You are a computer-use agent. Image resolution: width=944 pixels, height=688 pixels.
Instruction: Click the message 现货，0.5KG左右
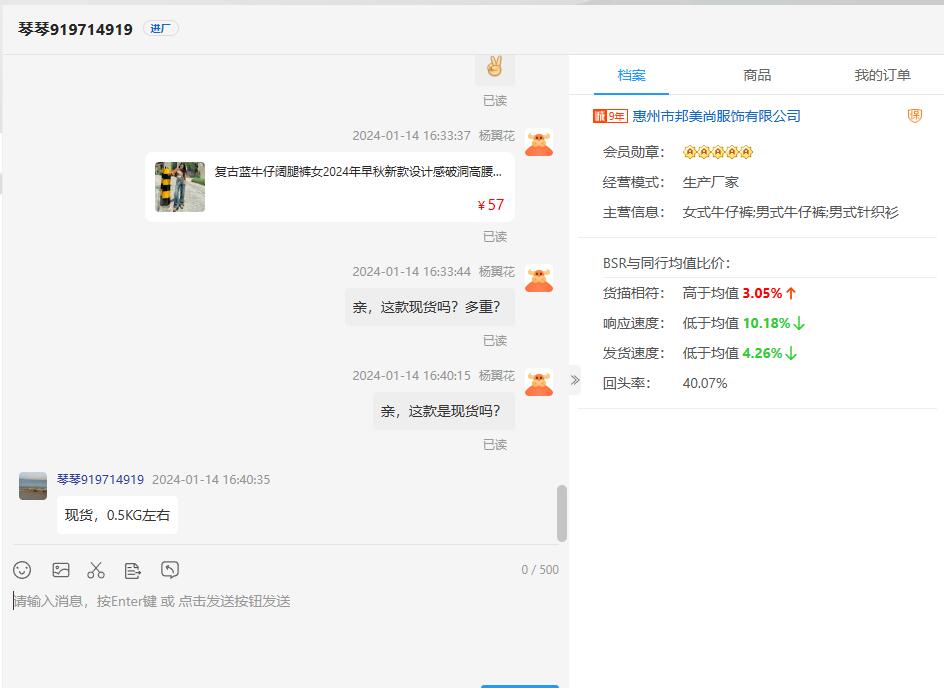[117, 515]
